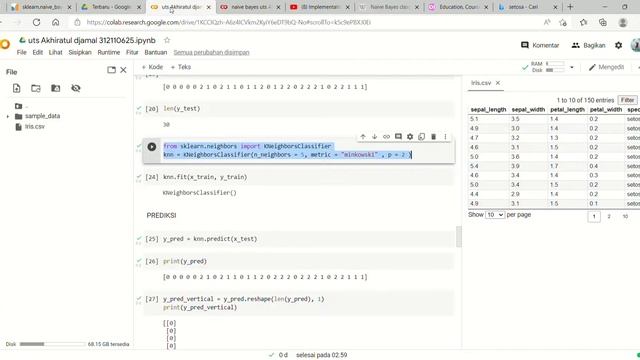Viewport: 640px width, 360px height.
Task: Select the iris.csv file in tree
Action: tap(35, 127)
